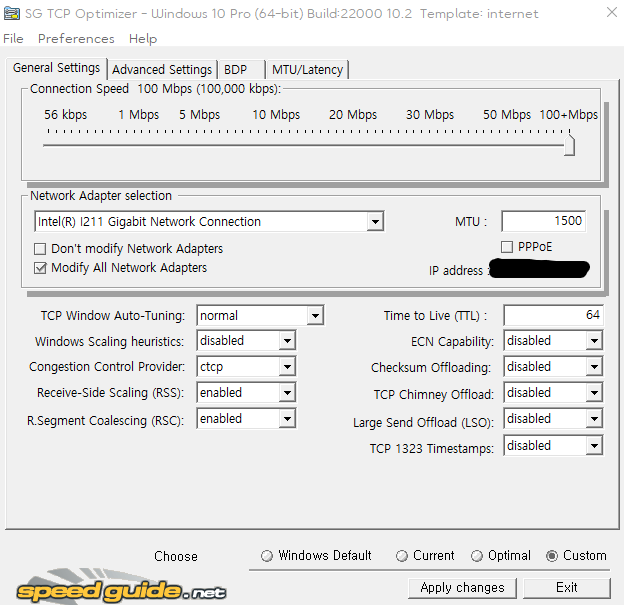Click the 20 Mbps speed label
Viewport: 624px width, 605px height.
[x=353, y=115]
